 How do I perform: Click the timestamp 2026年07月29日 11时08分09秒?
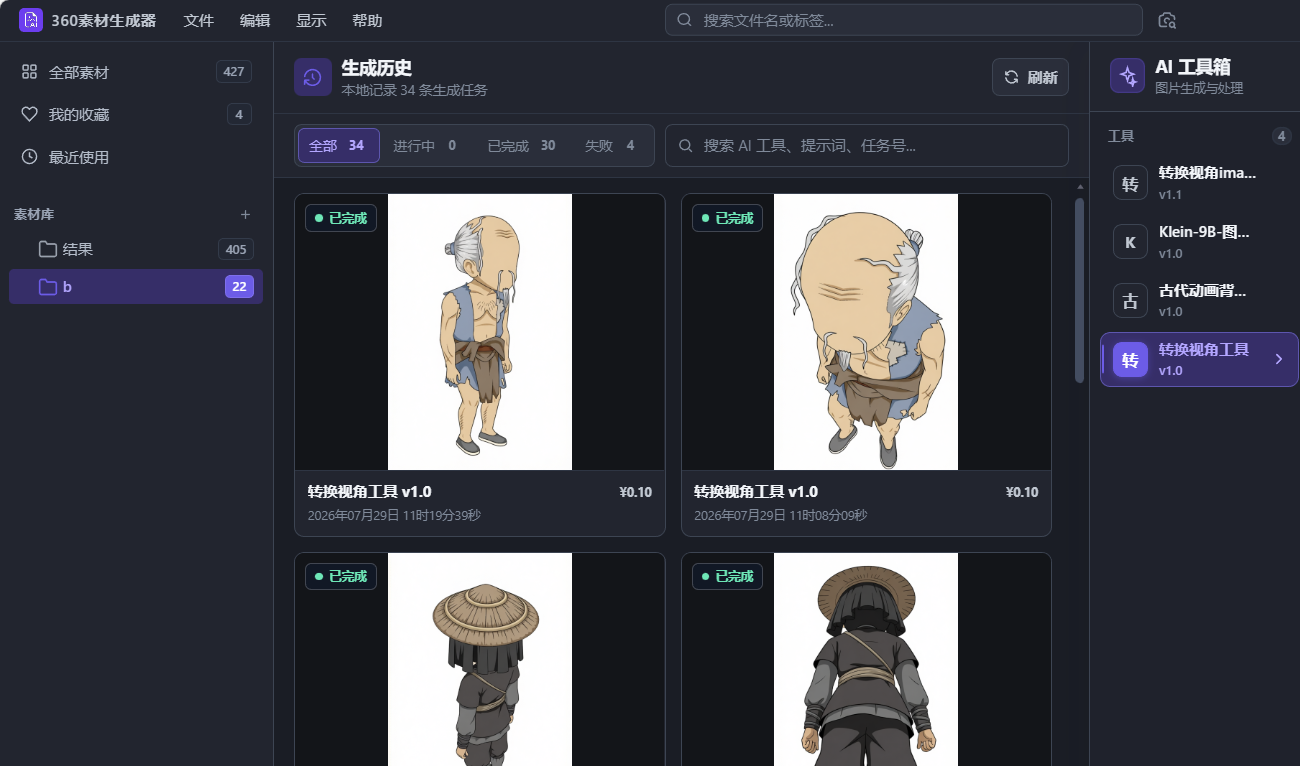pos(780,516)
